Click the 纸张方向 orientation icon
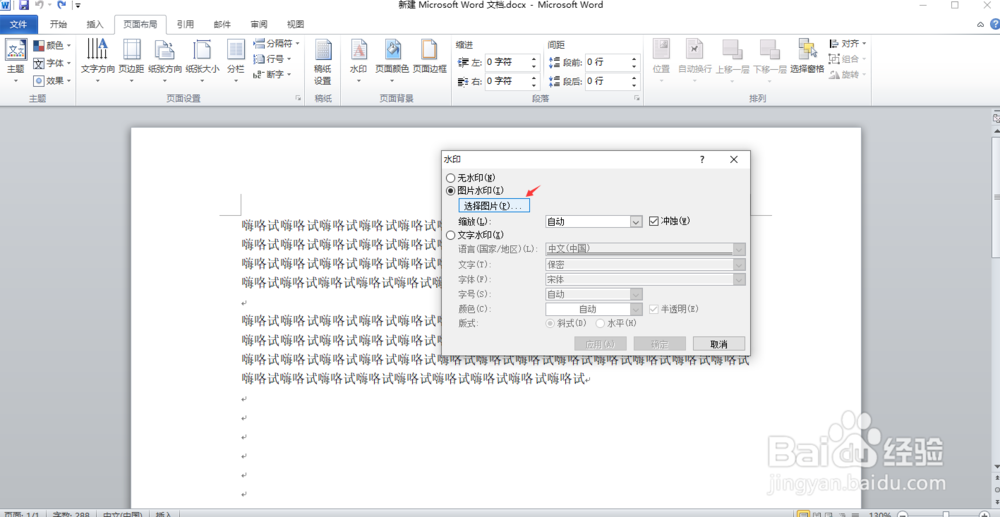Image resolution: width=1000 pixels, height=517 pixels. click(x=165, y=61)
